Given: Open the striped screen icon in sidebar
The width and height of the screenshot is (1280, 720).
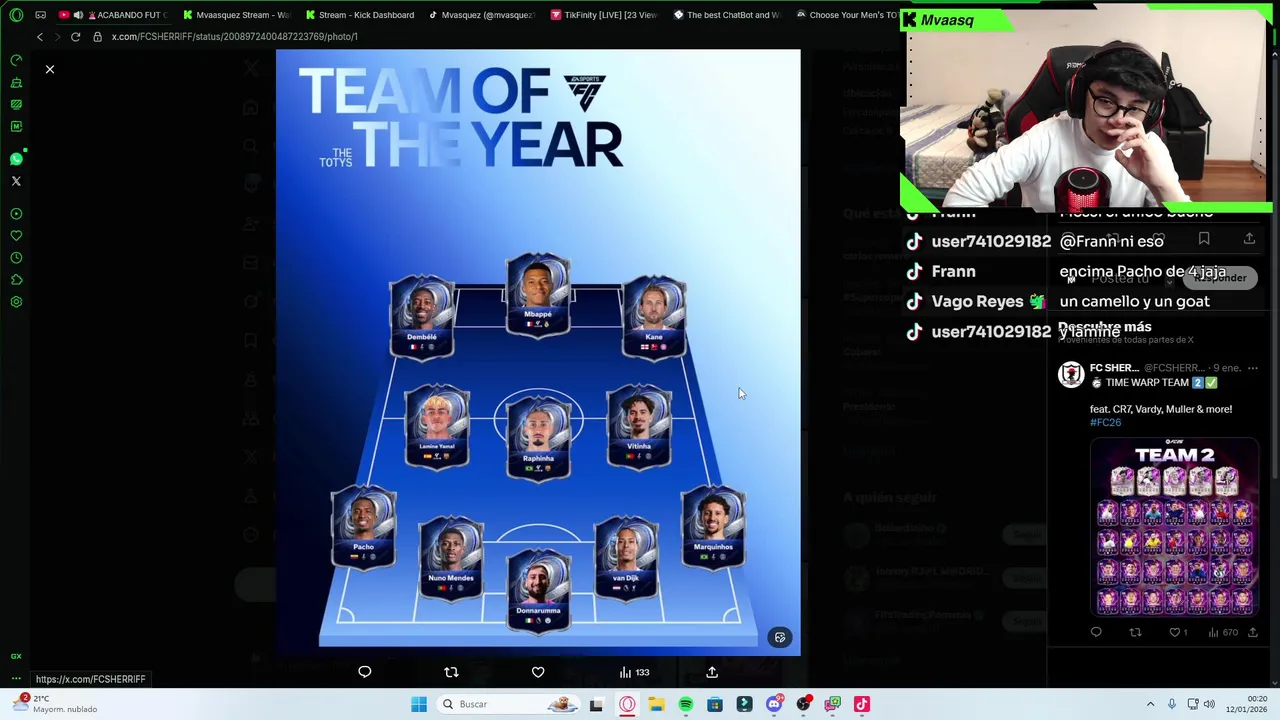Looking at the screenshot, I should pos(16,104).
